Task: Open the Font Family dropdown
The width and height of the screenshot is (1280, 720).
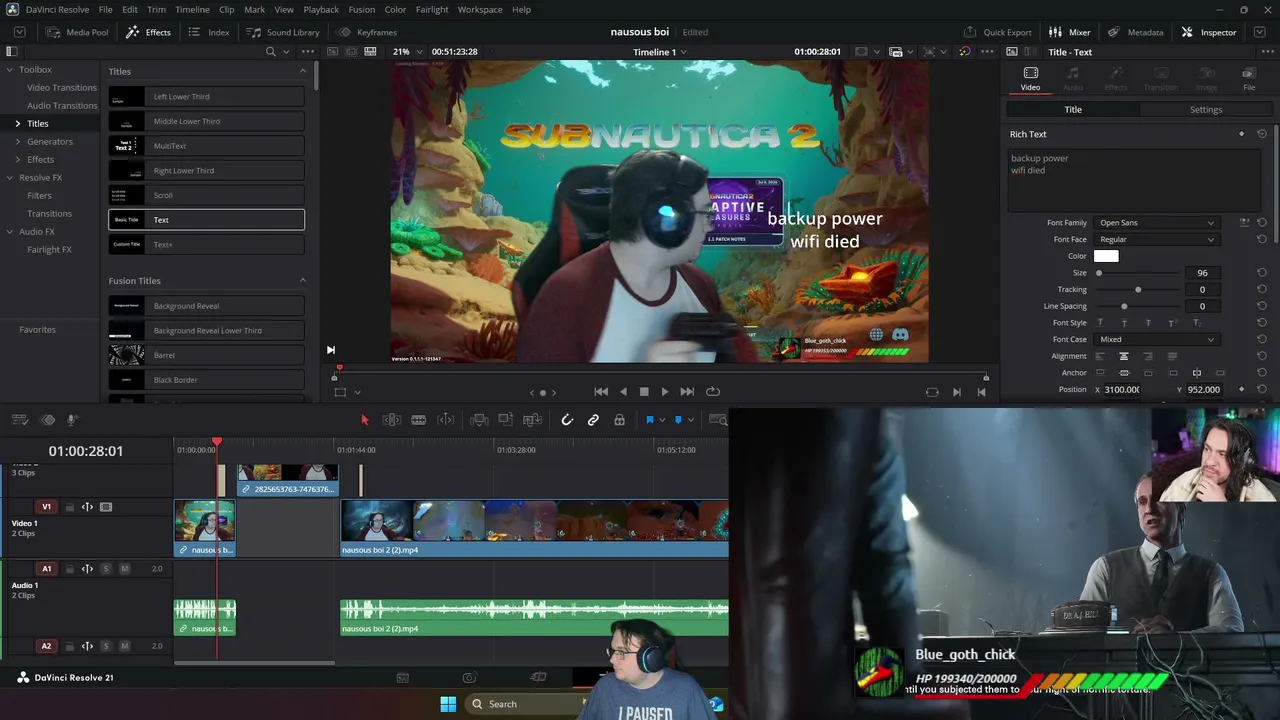Action: [1157, 223]
